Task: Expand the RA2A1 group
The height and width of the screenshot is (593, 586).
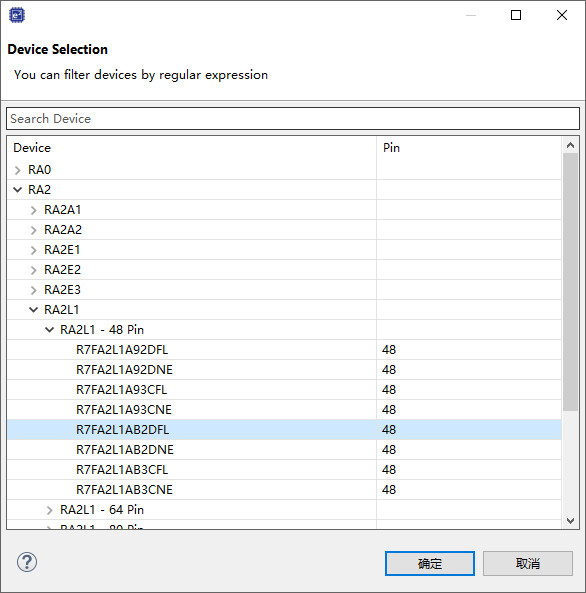Action: [34, 210]
